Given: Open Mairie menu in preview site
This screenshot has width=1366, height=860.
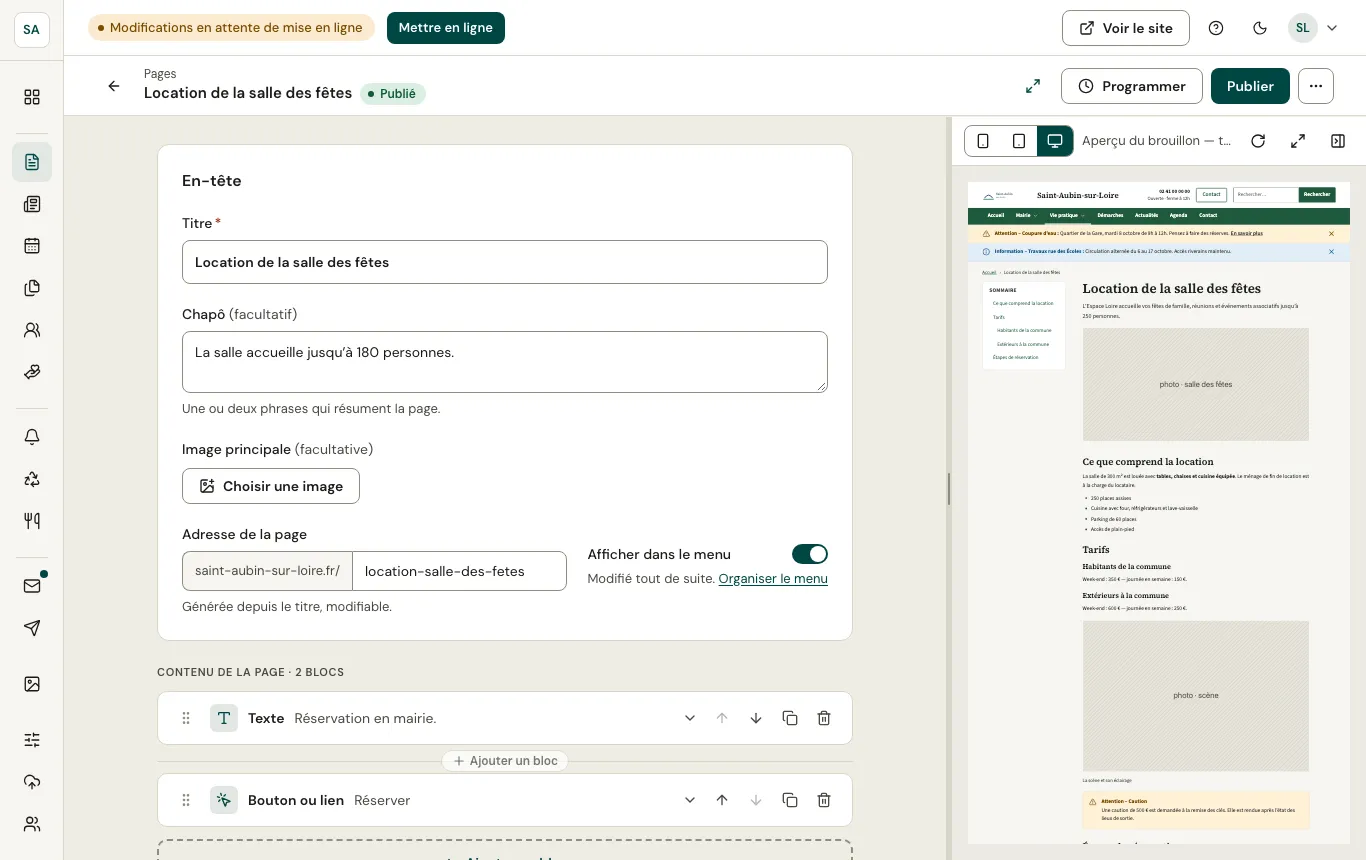Looking at the screenshot, I should coord(1025,215).
